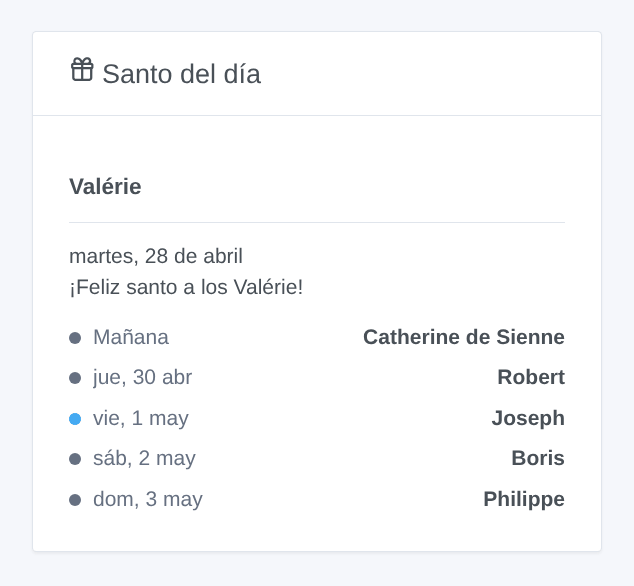This screenshot has width=634, height=586.
Task: Select the Joseph saint name
Action: [x=528, y=418]
